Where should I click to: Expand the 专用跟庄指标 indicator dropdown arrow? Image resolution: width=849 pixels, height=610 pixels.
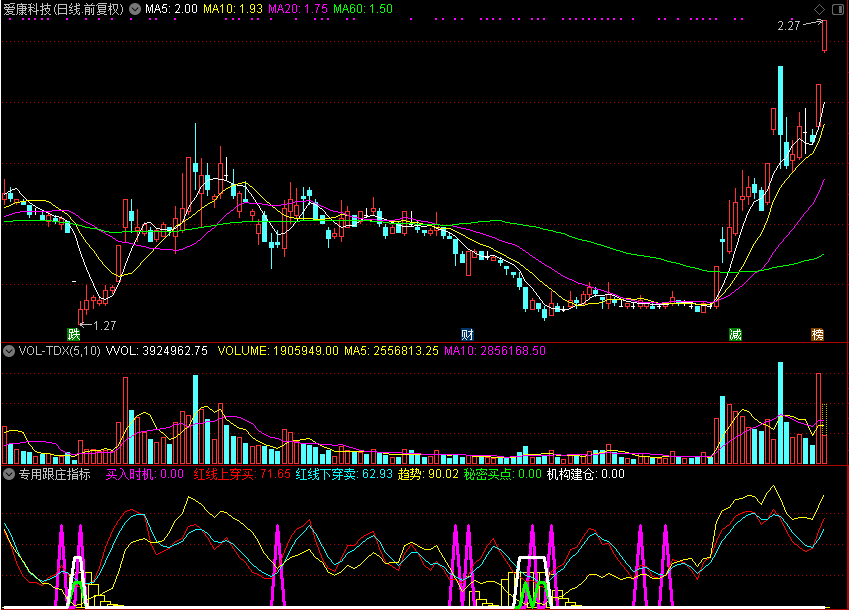tap(9, 475)
